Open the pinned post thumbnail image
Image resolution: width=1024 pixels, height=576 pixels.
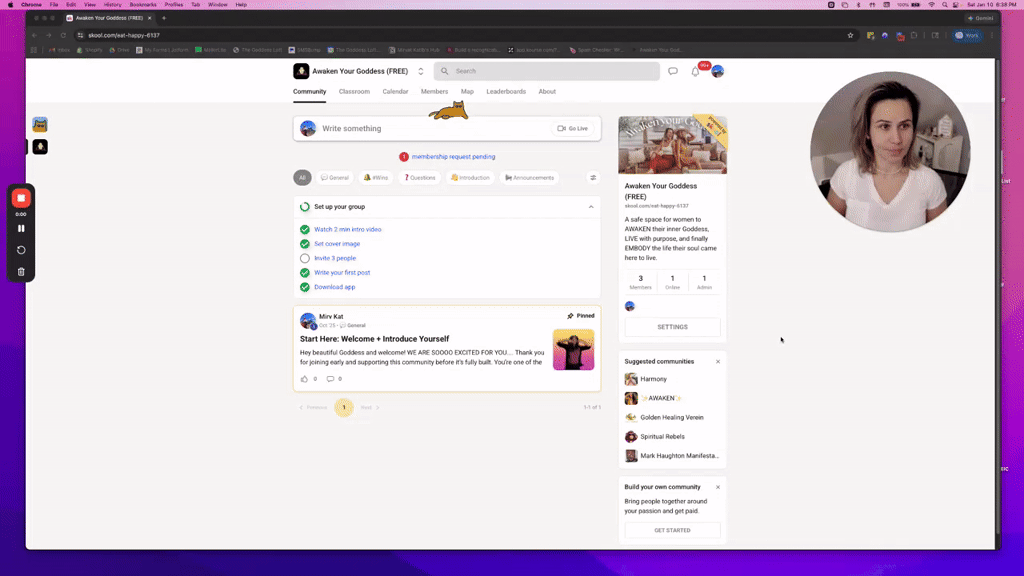click(x=573, y=350)
